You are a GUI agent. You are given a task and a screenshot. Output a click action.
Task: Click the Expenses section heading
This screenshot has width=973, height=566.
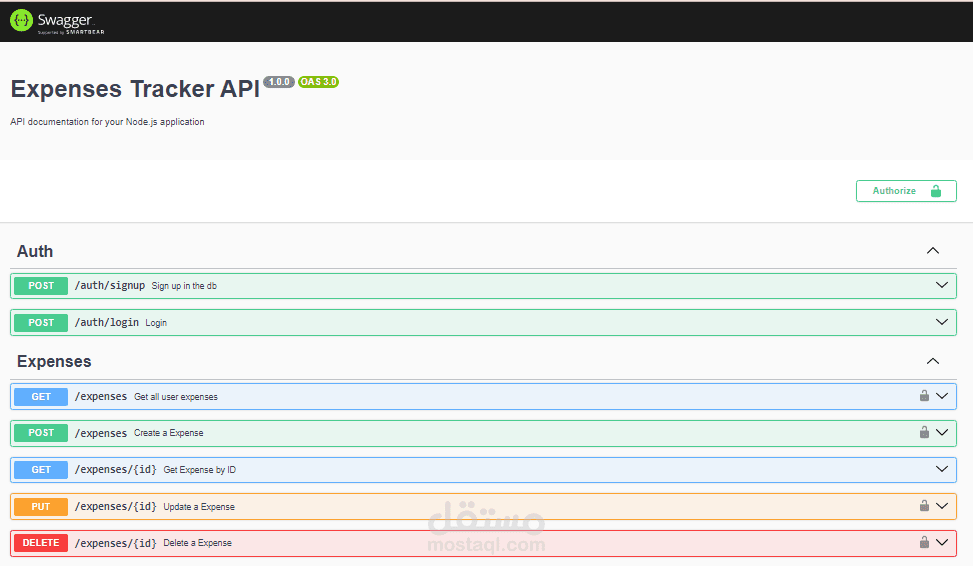(x=54, y=361)
